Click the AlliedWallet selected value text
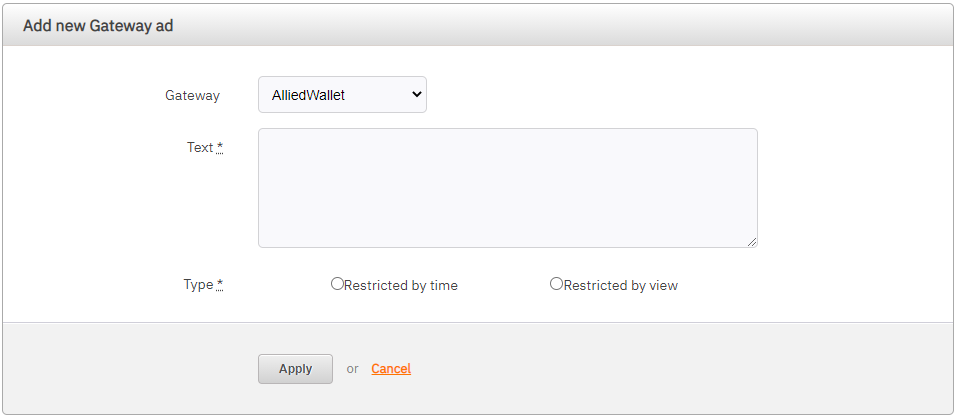958x420 pixels. coord(309,95)
